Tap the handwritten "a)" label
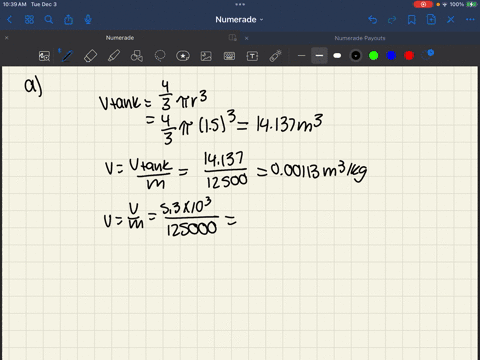The height and width of the screenshot is (360, 480). 33,86
